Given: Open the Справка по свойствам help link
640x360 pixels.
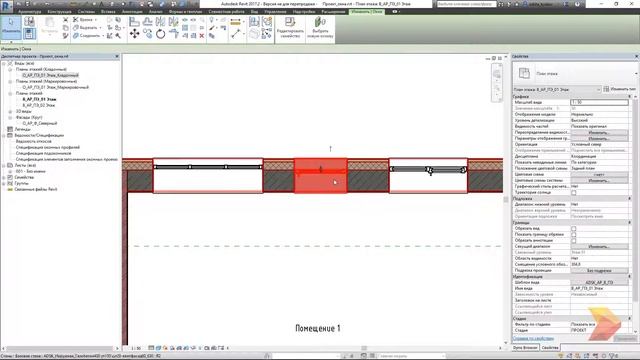Looking at the screenshot, I should (x=533, y=338).
